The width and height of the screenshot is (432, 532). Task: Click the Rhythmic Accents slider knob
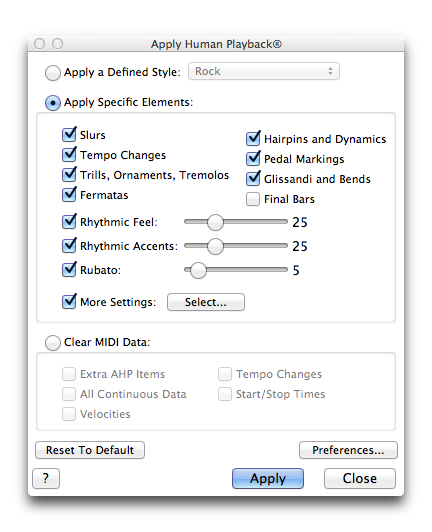point(215,246)
